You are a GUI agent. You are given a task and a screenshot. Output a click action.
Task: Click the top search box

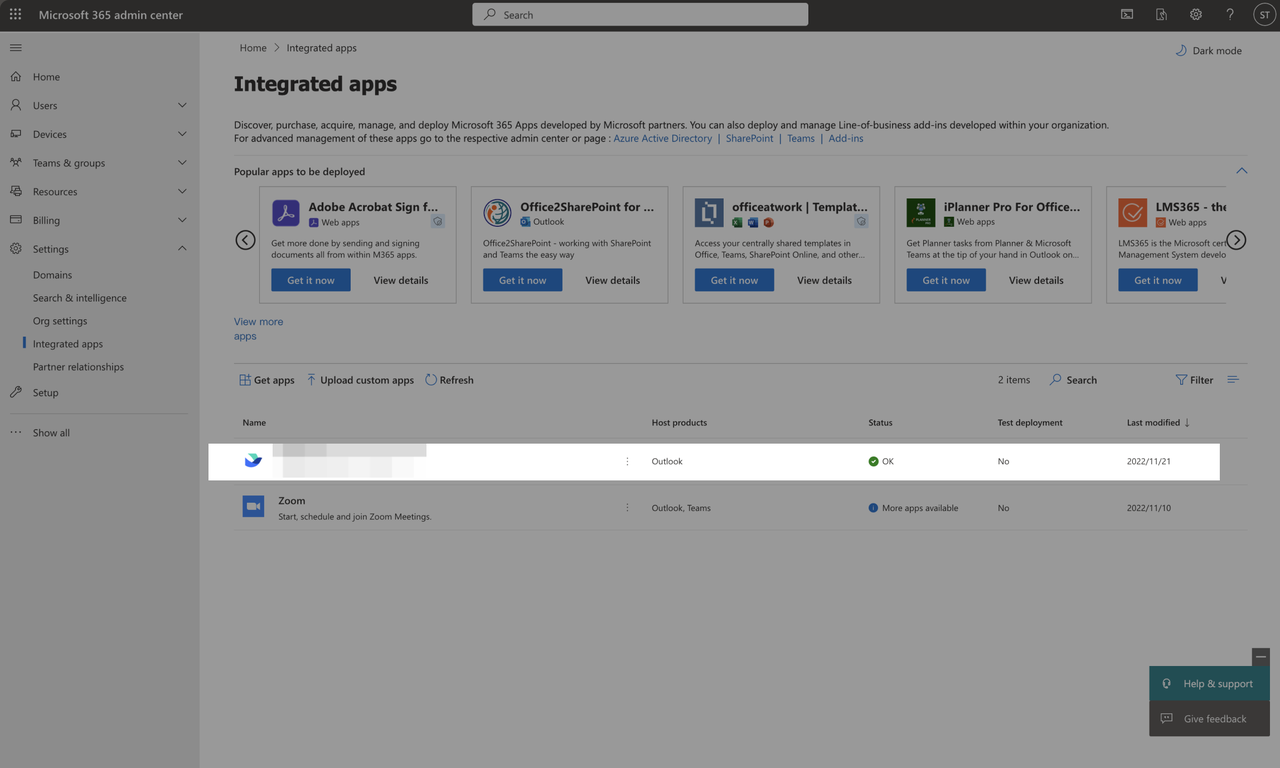tap(640, 15)
